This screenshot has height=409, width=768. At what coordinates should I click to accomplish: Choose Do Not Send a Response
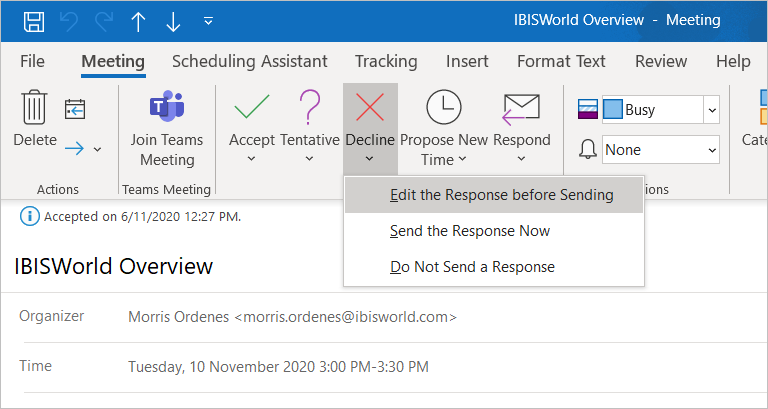[472, 267]
